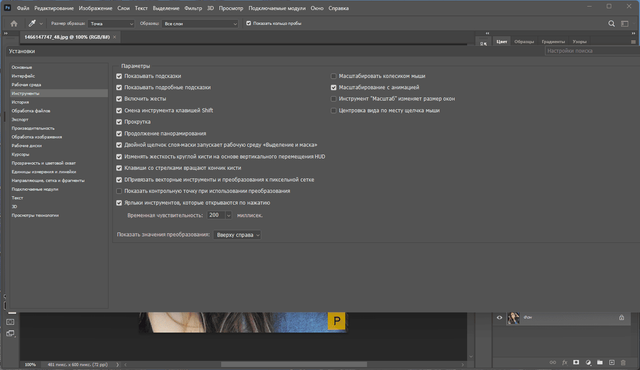
Task: Open 'Вверху справа' transform values dropdown
Action: [x=237, y=235]
